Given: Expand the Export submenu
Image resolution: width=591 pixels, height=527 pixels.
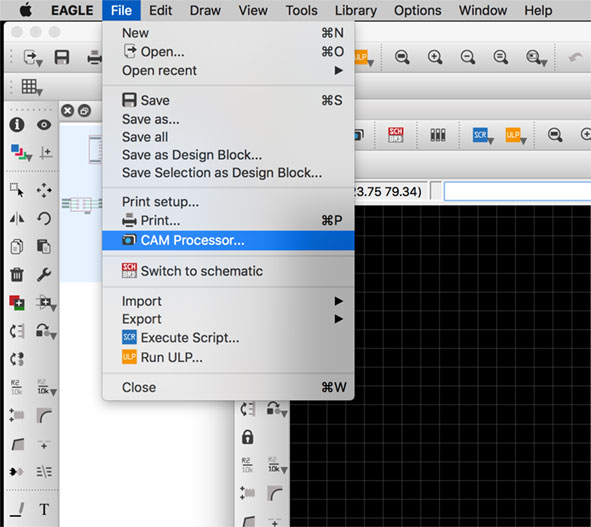Looking at the screenshot, I should 228,319.
